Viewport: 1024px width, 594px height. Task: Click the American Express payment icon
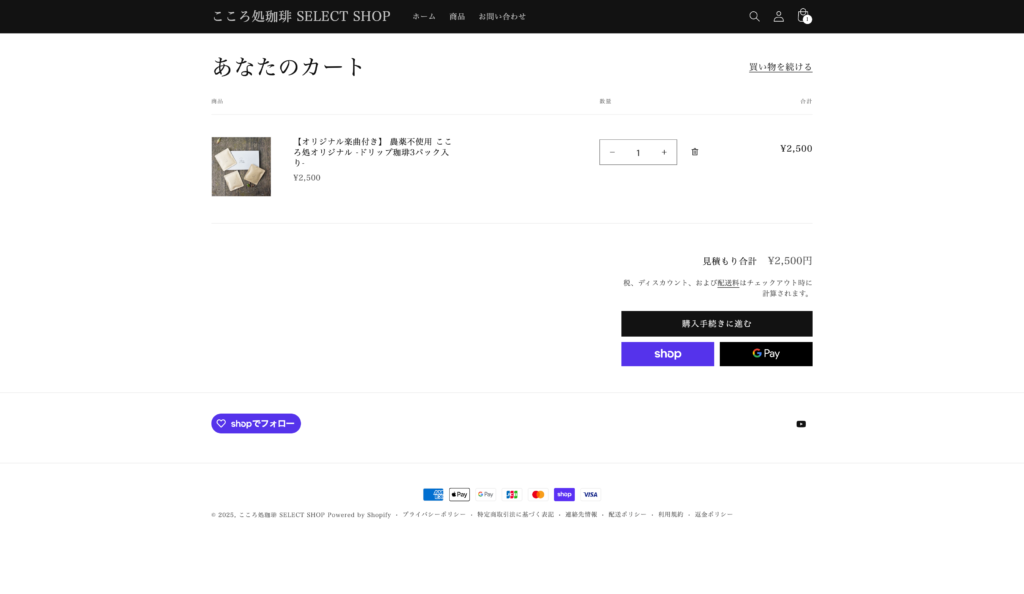pyautogui.click(x=433, y=494)
